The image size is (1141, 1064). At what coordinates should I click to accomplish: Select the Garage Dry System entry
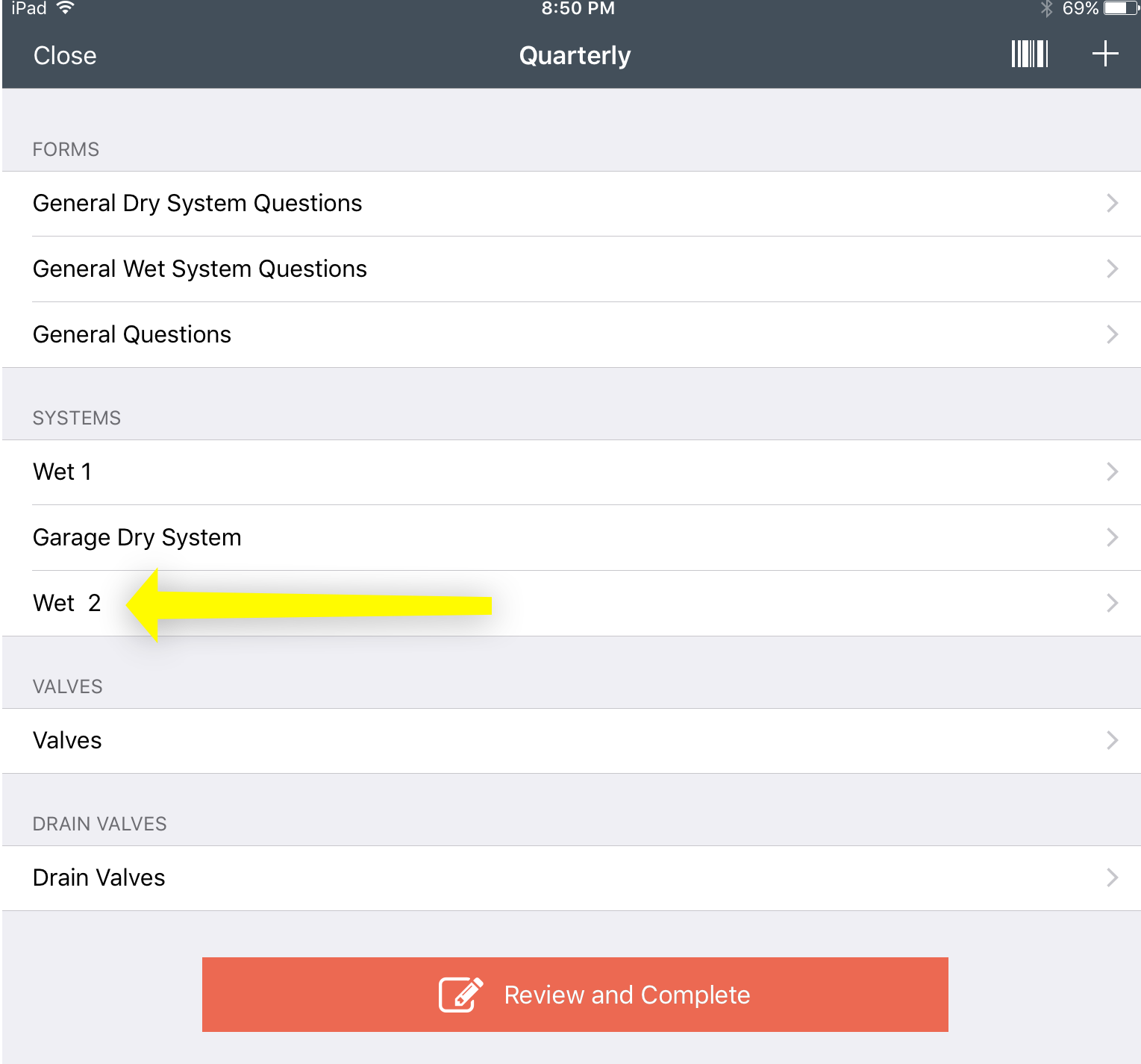pyautogui.click(x=572, y=537)
